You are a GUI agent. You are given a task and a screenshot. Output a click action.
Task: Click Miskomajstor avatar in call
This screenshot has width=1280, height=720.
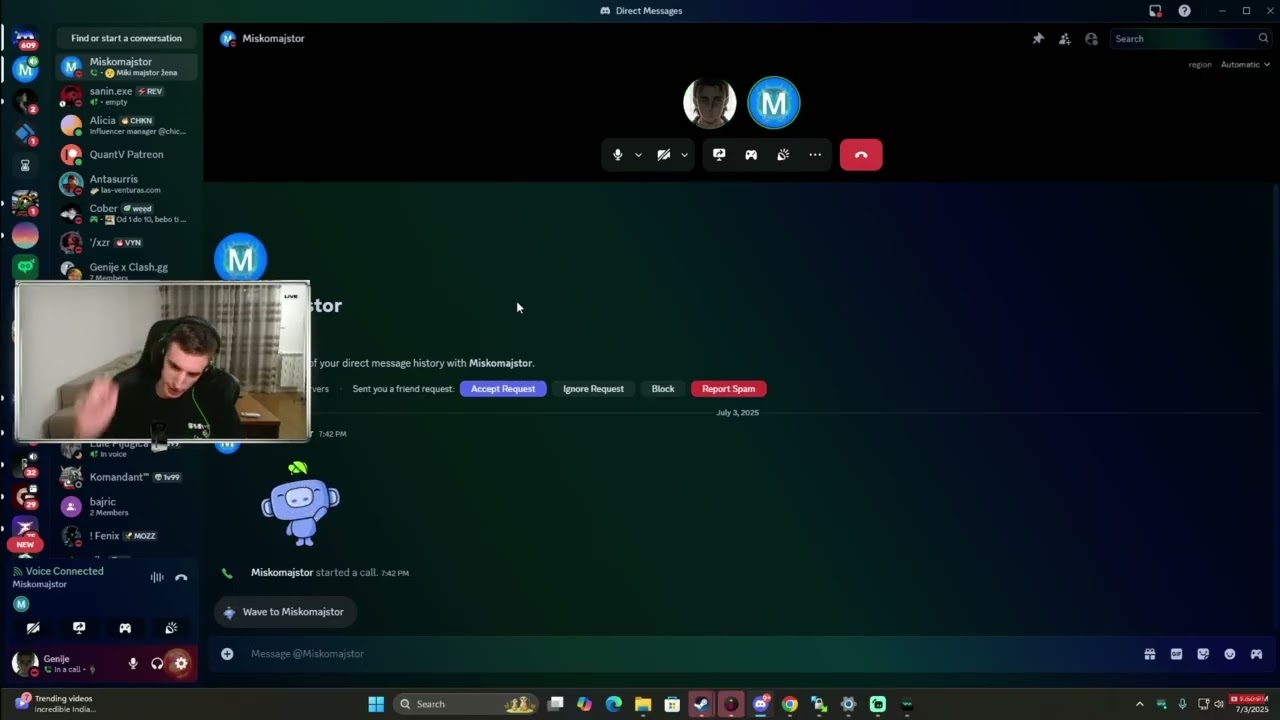774,103
